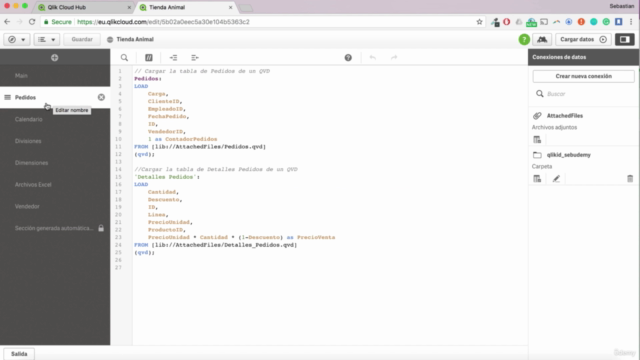Screen dimensions: 640x360
Task: Click the 'Pedidos:' table label line
Action: tap(148, 79)
